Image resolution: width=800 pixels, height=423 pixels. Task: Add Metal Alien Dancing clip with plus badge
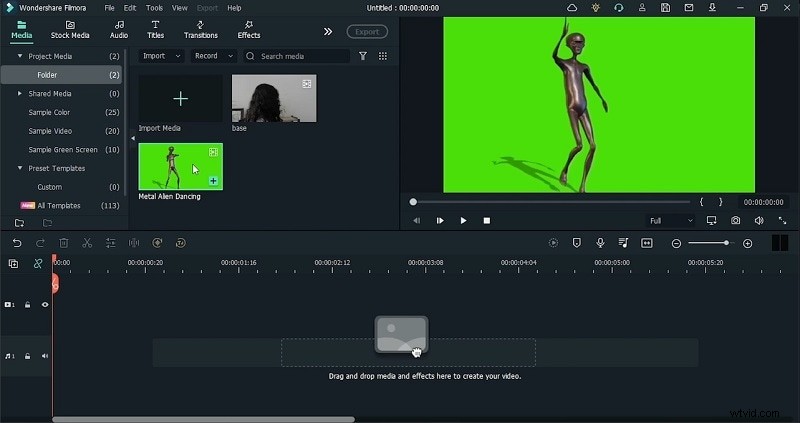click(213, 181)
